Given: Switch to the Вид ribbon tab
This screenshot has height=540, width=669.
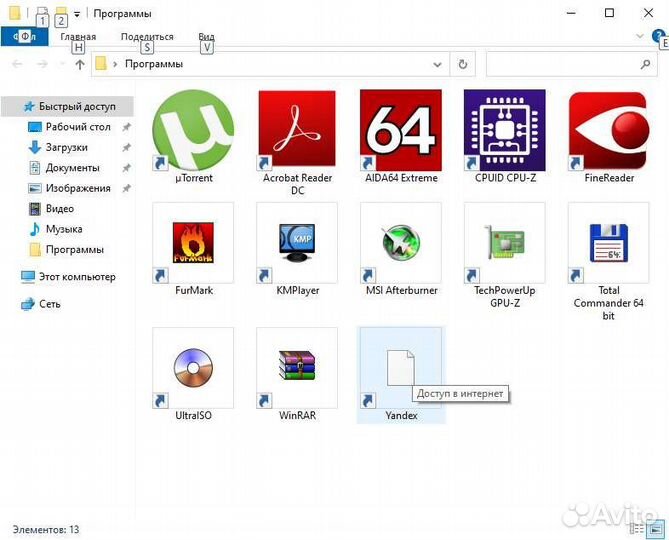Looking at the screenshot, I should coord(206,37).
